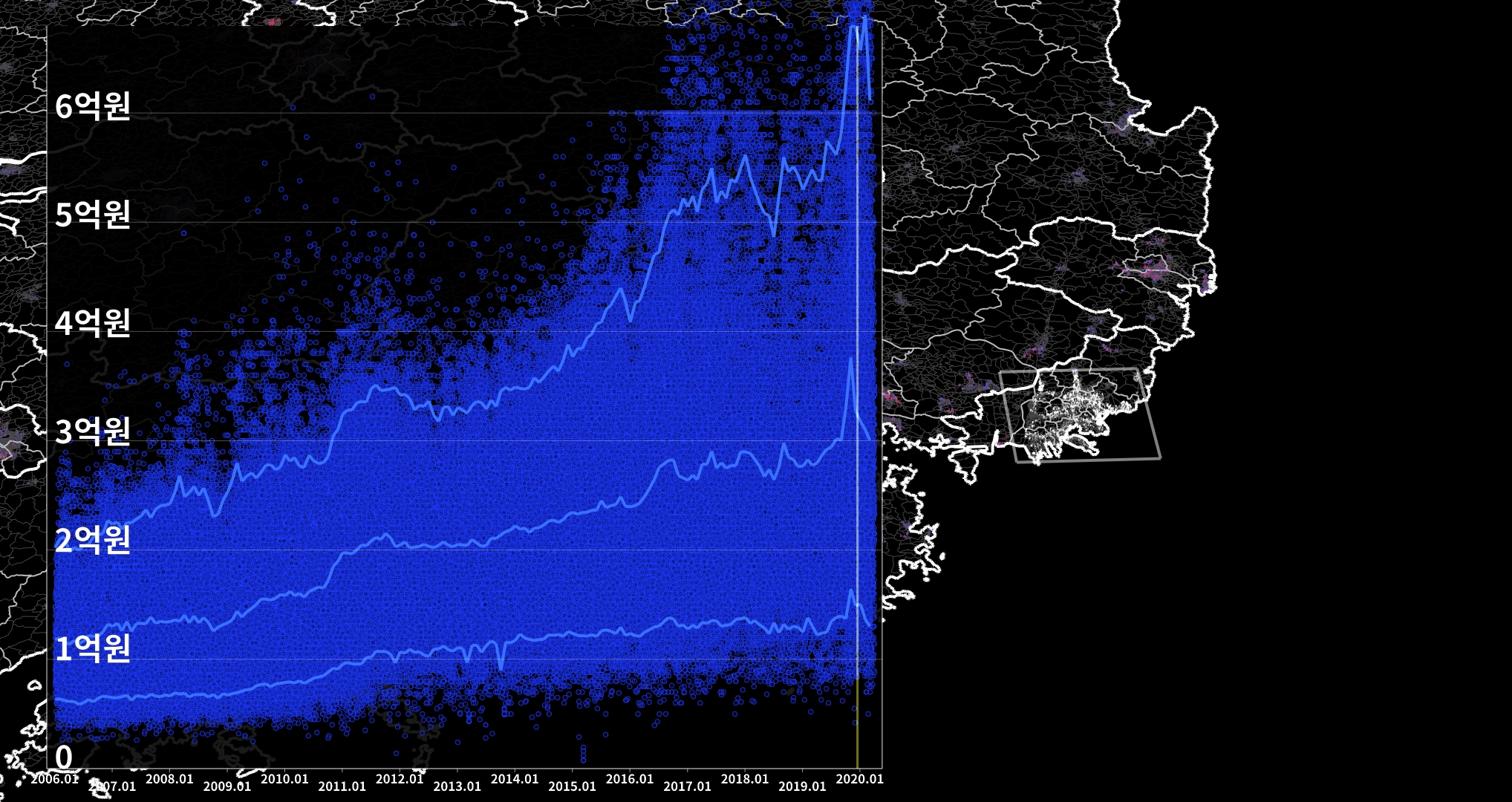Select the 2019.01 date tick label
The image size is (1512, 802).
pyautogui.click(x=802, y=786)
